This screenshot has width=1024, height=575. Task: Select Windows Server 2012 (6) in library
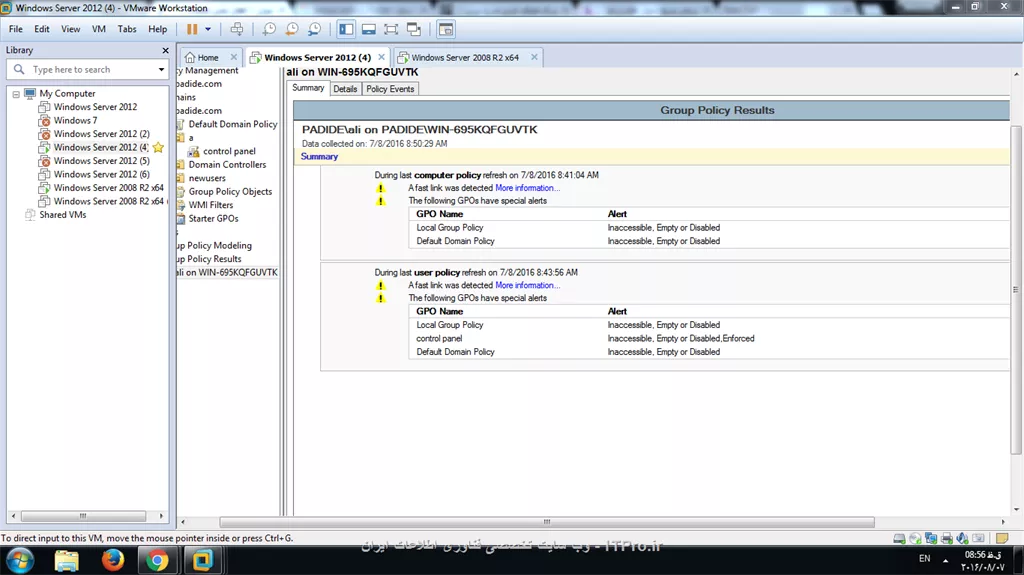click(x=101, y=174)
